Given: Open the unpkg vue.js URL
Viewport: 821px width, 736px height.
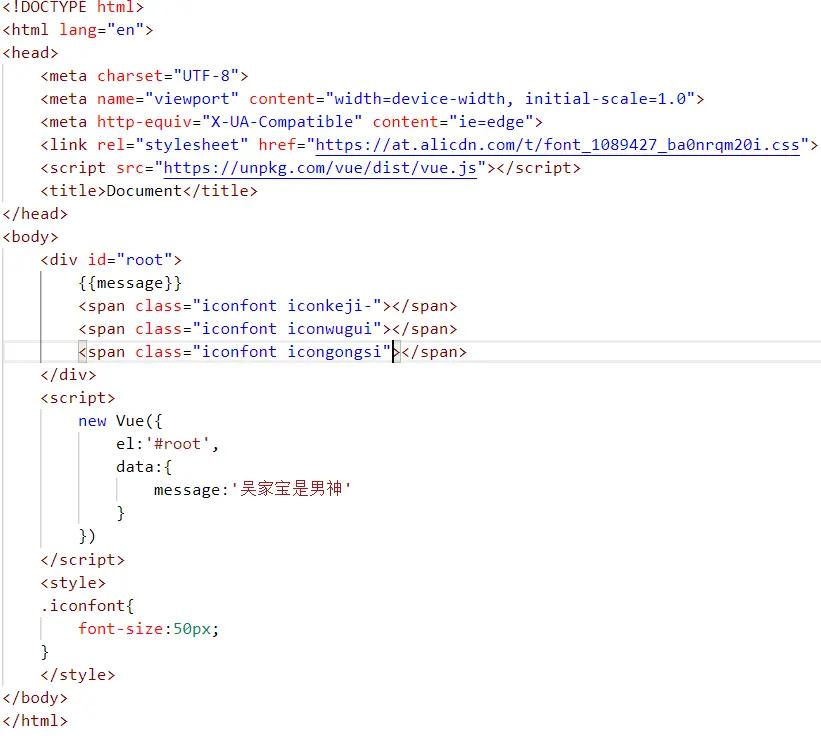Looking at the screenshot, I should [320, 168].
